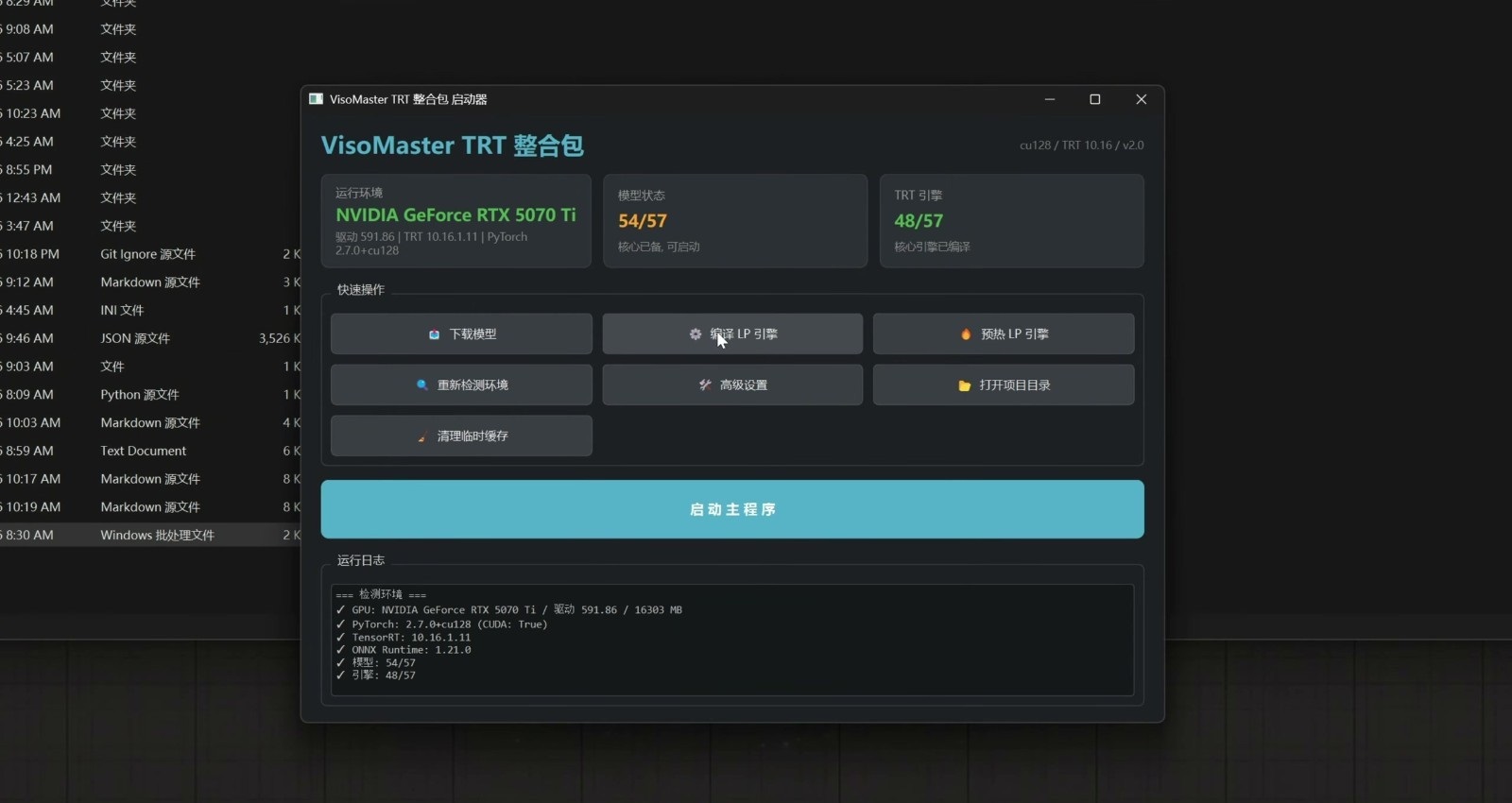Click the green "NVIDIA GeForce RTX 5070 Ti" text
This screenshot has height=803, width=1512.
click(455, 215)
